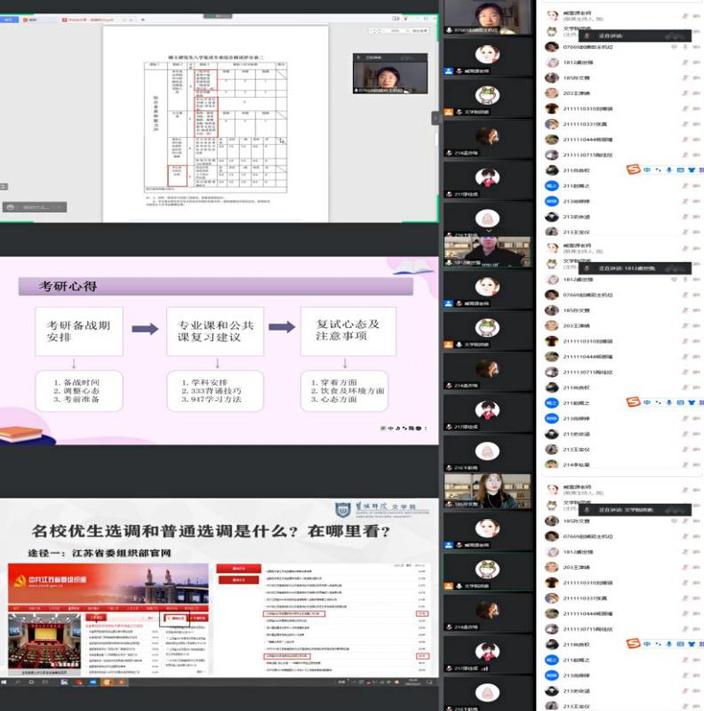Select the 考研备战期安排 box on the slide
Image resolution: width=704 pixels, height=711 pixels.
[x=79, y=331]
